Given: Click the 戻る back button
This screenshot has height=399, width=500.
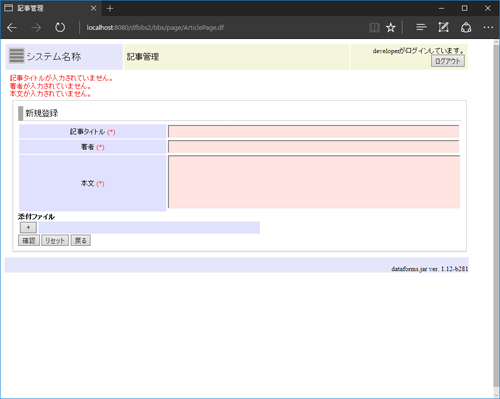Looking at the screenshot, I should click(81, 240).
